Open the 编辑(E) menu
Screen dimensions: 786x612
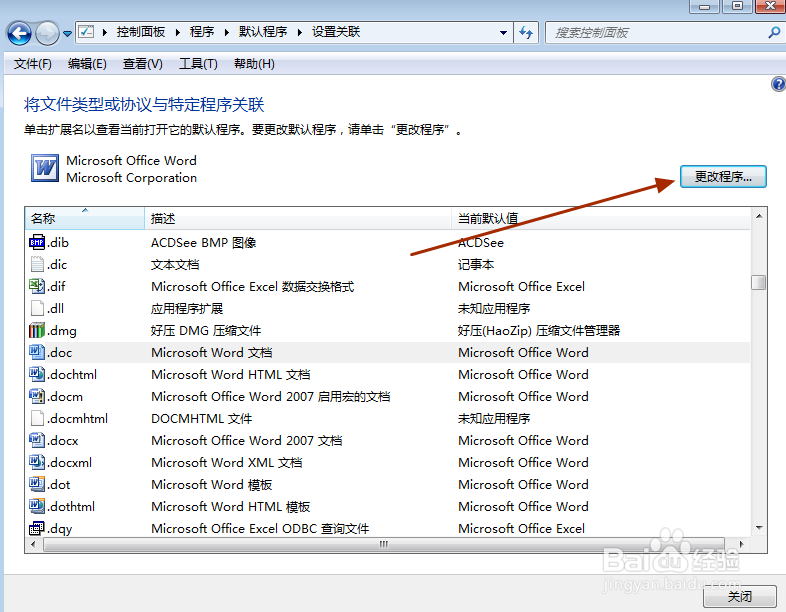pyautogui.click(x=87, y=64)
